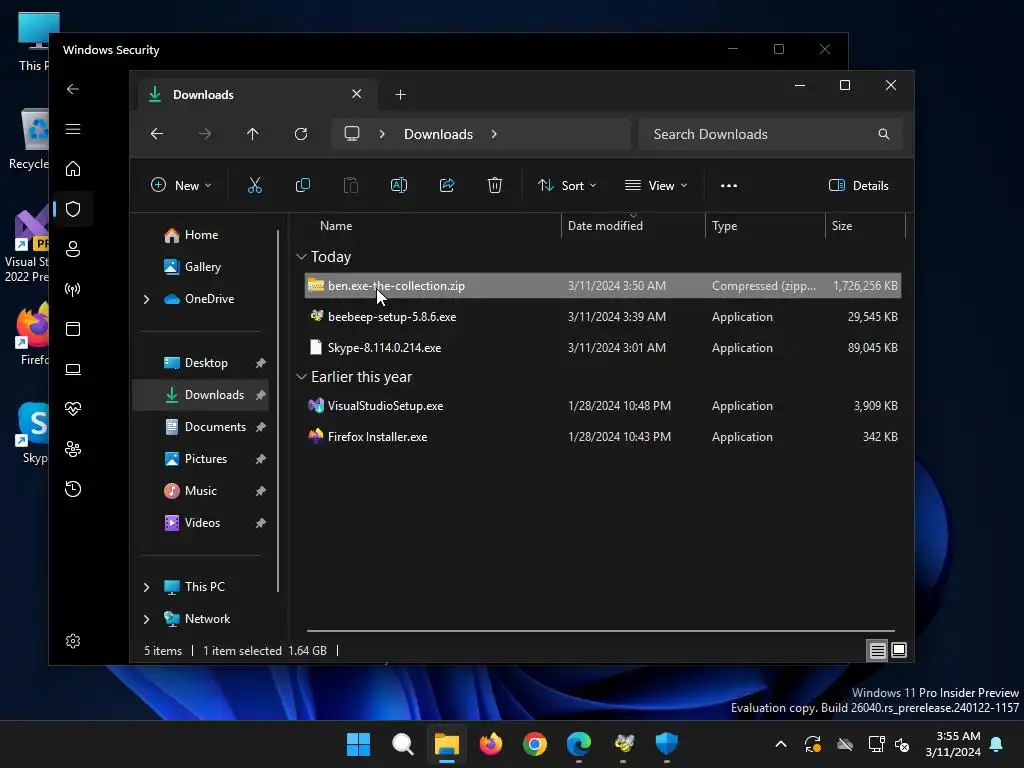Open Device security icon in Windows Security
Viewport: 1024px width, 768px height.
point(73,369)
